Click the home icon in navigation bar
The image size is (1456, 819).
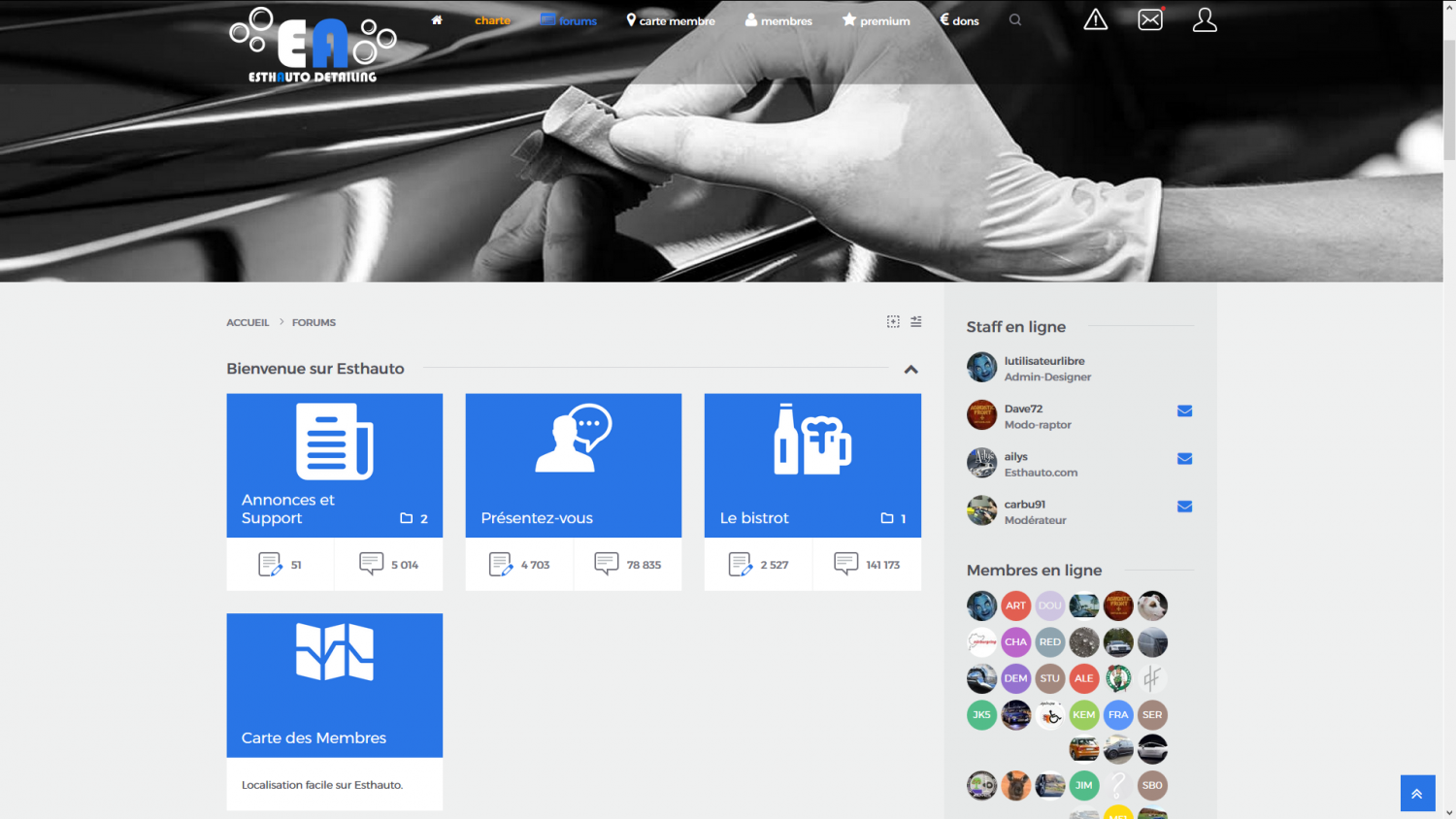[x=437, y=20]
